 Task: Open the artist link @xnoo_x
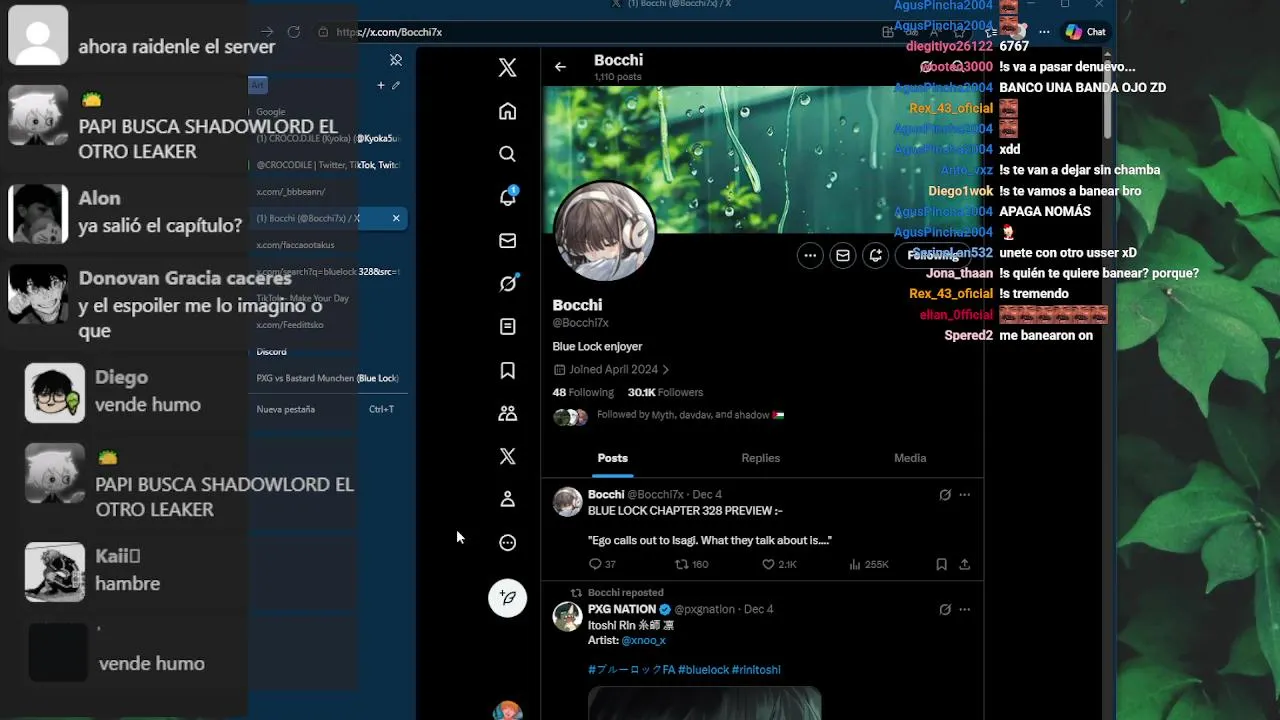tap(643, 640)
